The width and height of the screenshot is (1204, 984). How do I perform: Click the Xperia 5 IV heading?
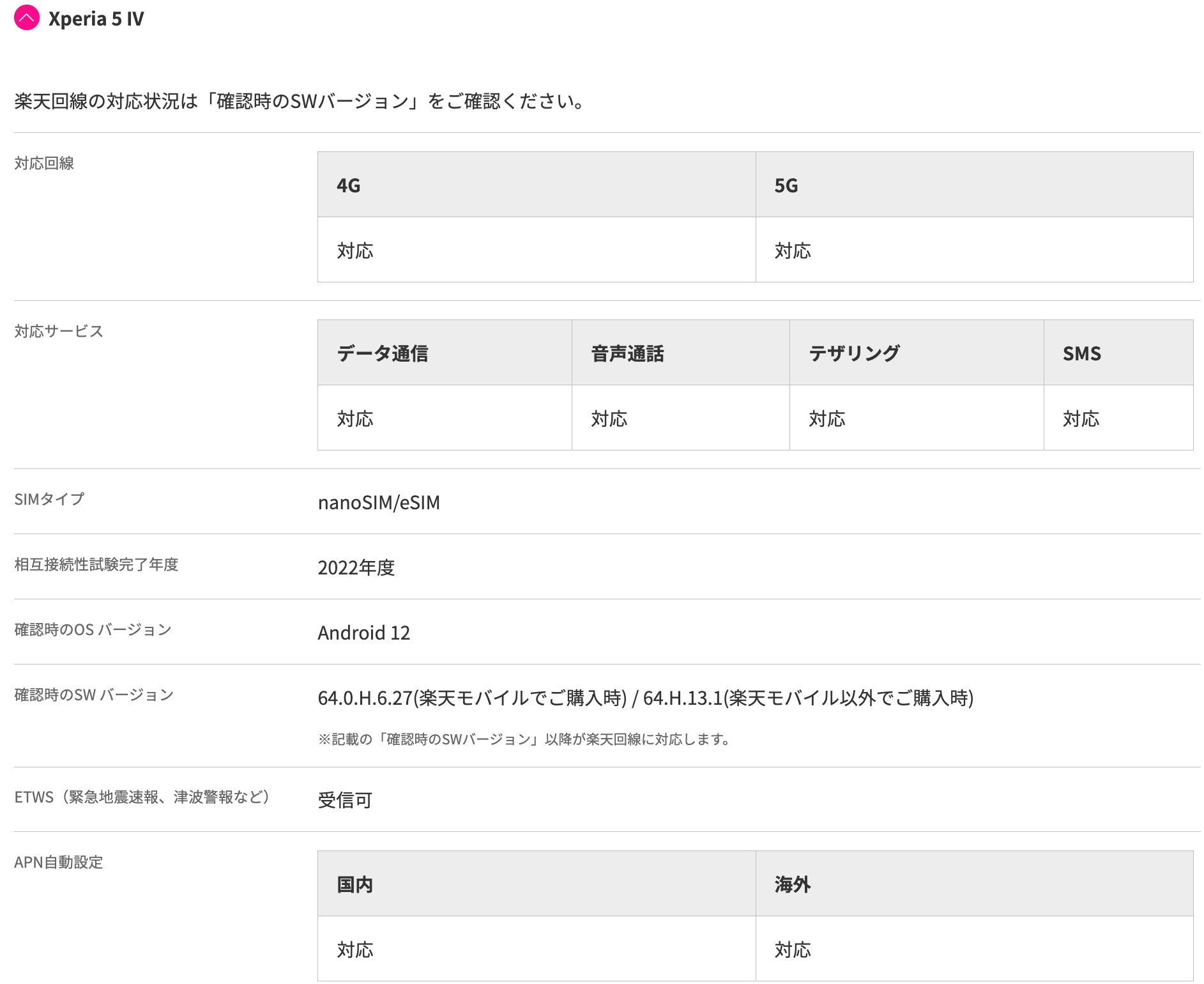pyautogui.click(x=96, y=19)
